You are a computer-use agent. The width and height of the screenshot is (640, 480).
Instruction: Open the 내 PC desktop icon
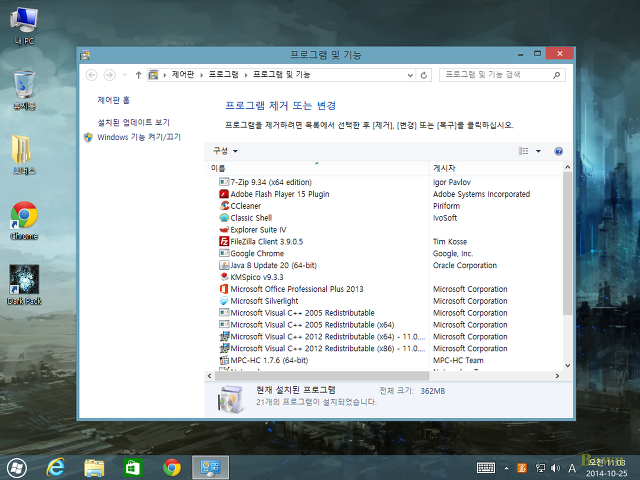click(x=24, y=25)
